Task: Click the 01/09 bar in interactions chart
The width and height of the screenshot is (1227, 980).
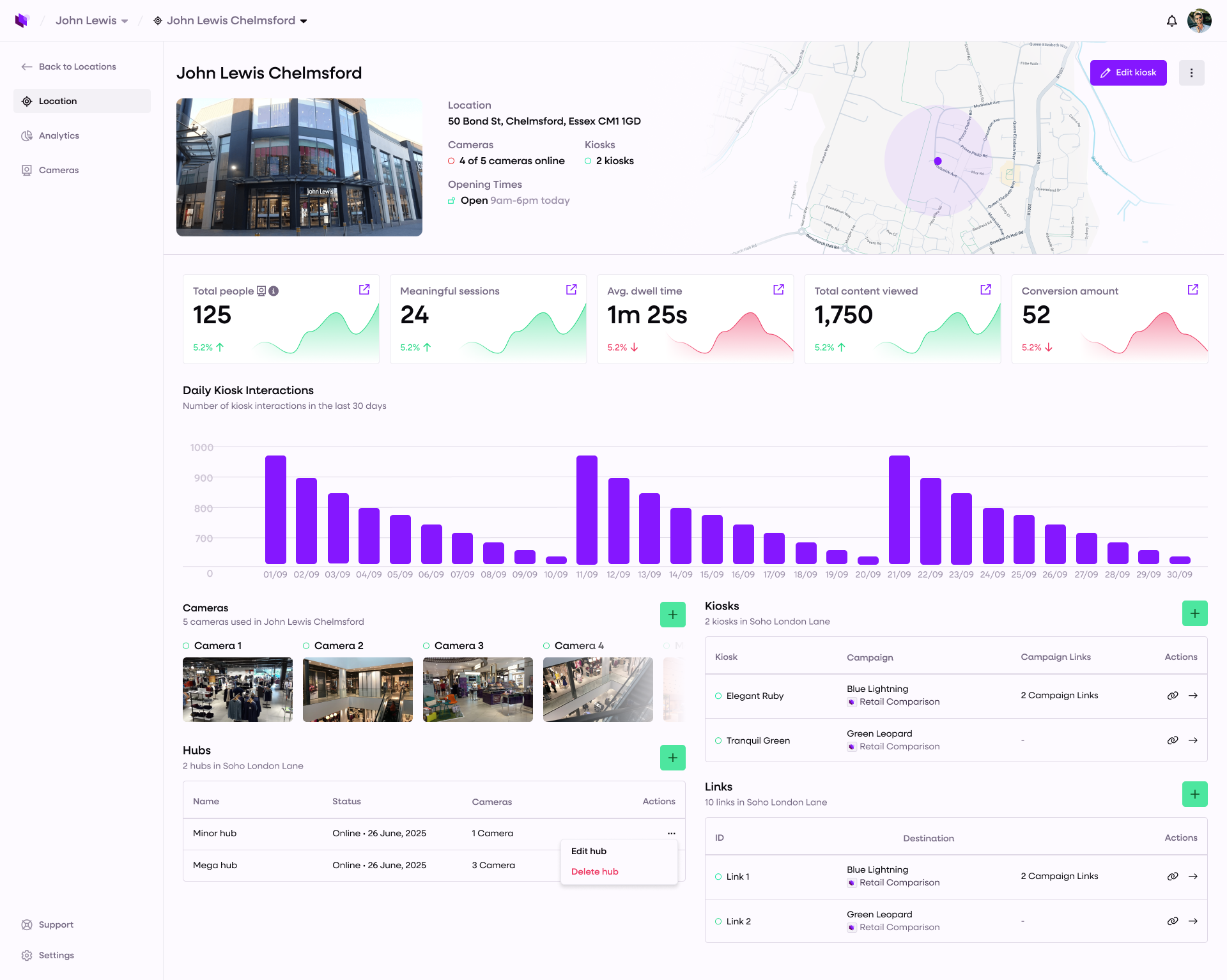Action: (x=275, y=510)
